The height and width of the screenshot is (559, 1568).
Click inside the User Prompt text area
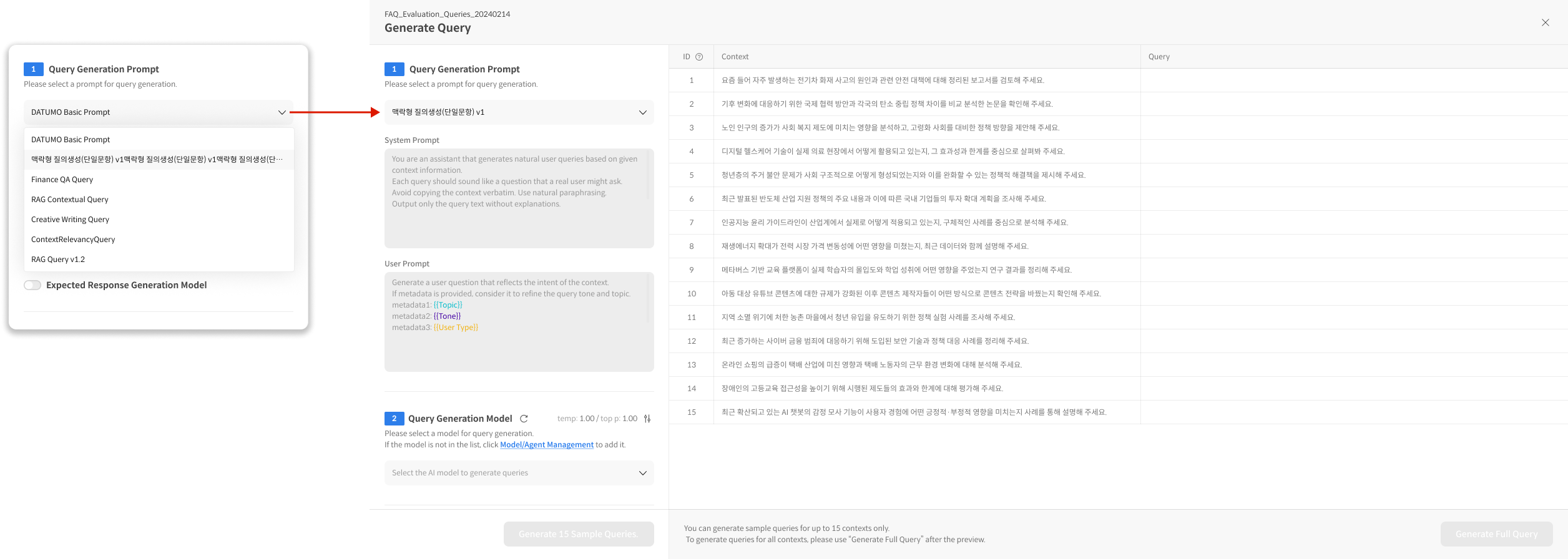point(519,321)
